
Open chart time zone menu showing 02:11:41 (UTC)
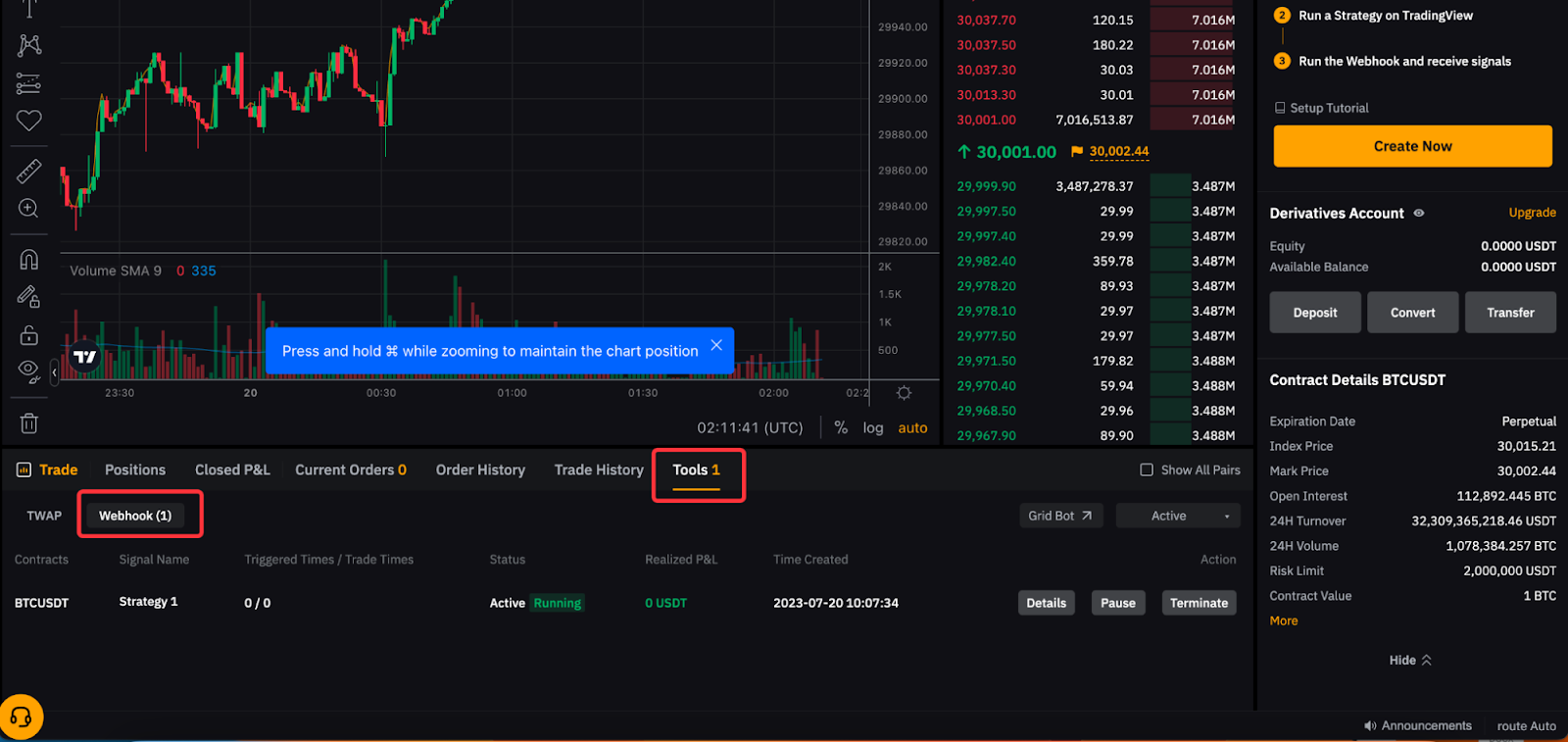pyautogui.click(x=750, y=428)
